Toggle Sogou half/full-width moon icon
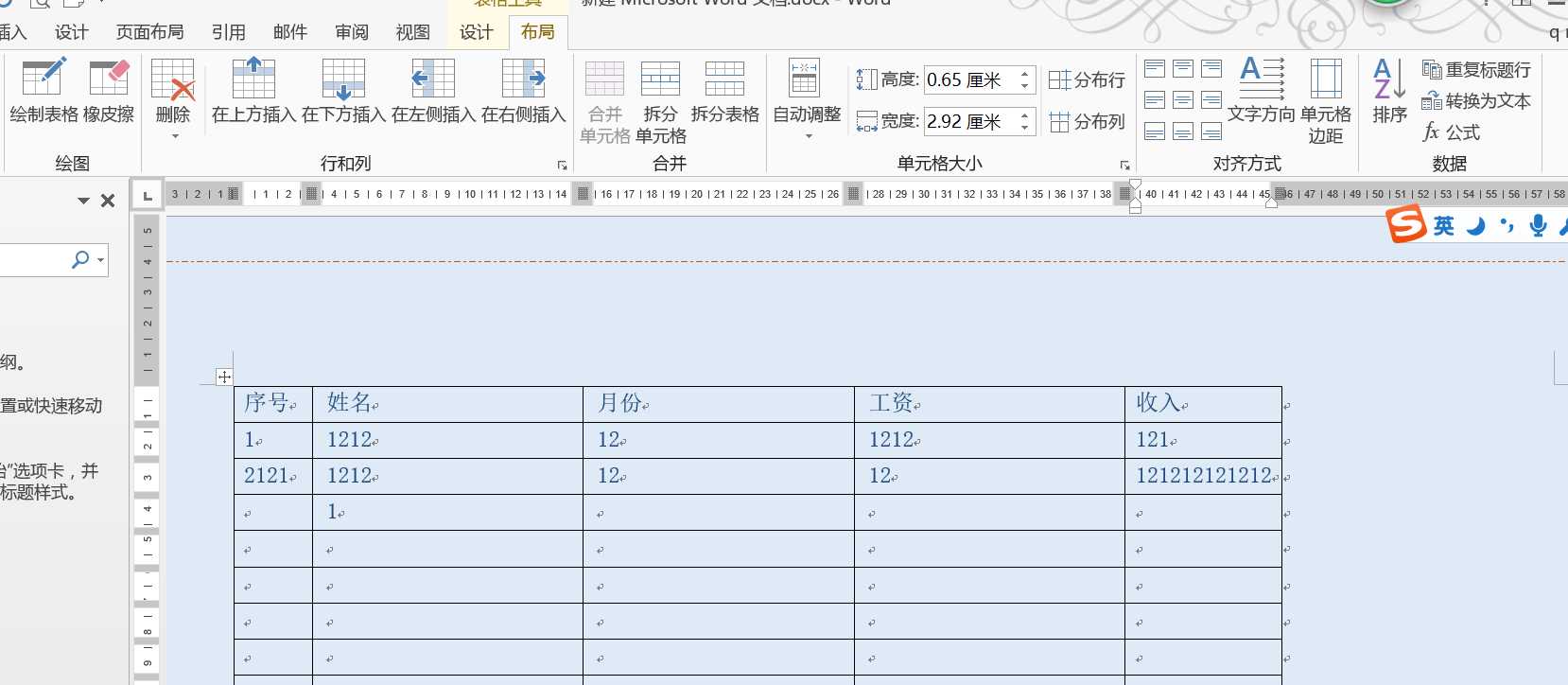The image size is (1568, 685). tap(1476, 226)
